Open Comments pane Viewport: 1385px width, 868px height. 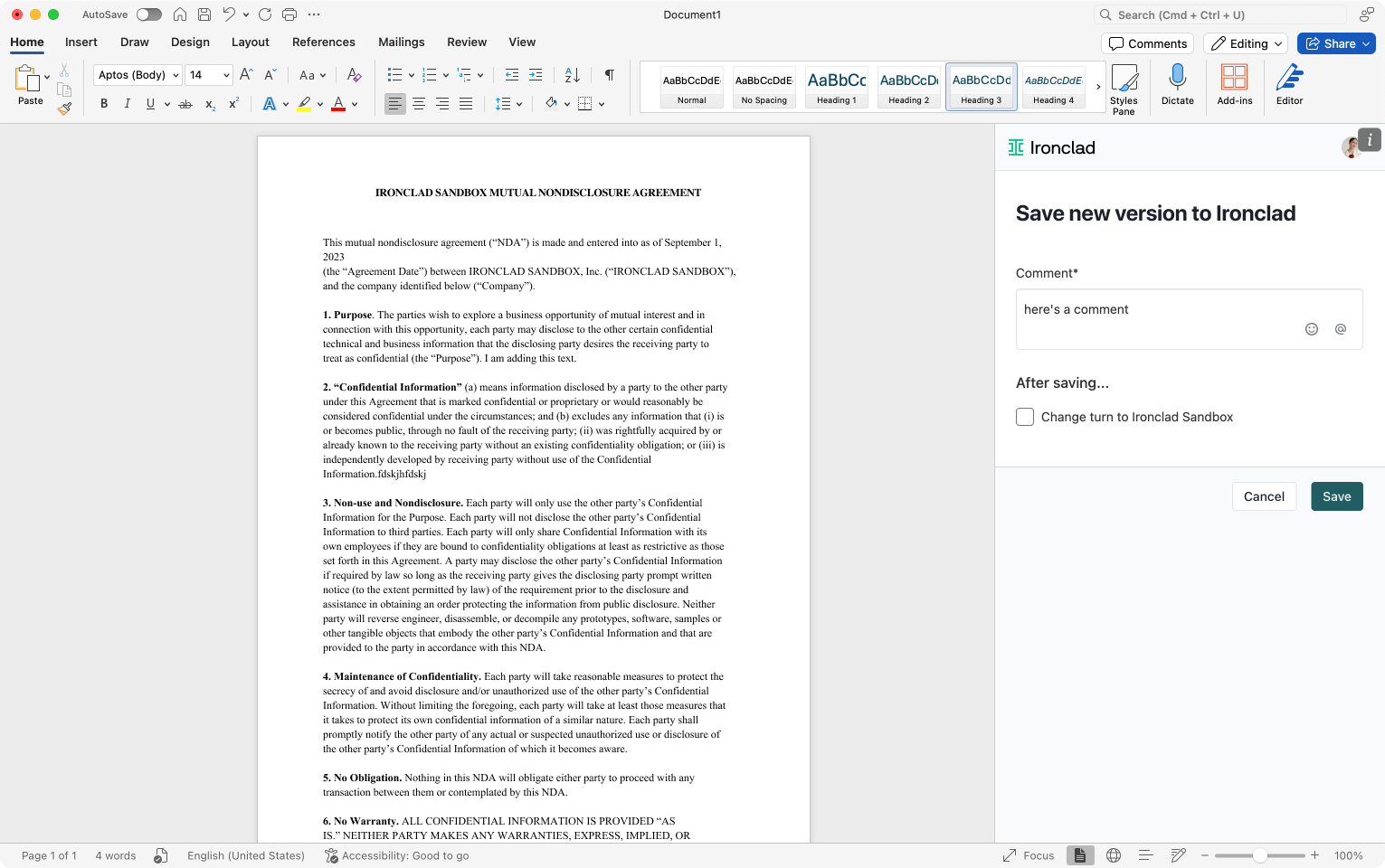point(1148,43)
